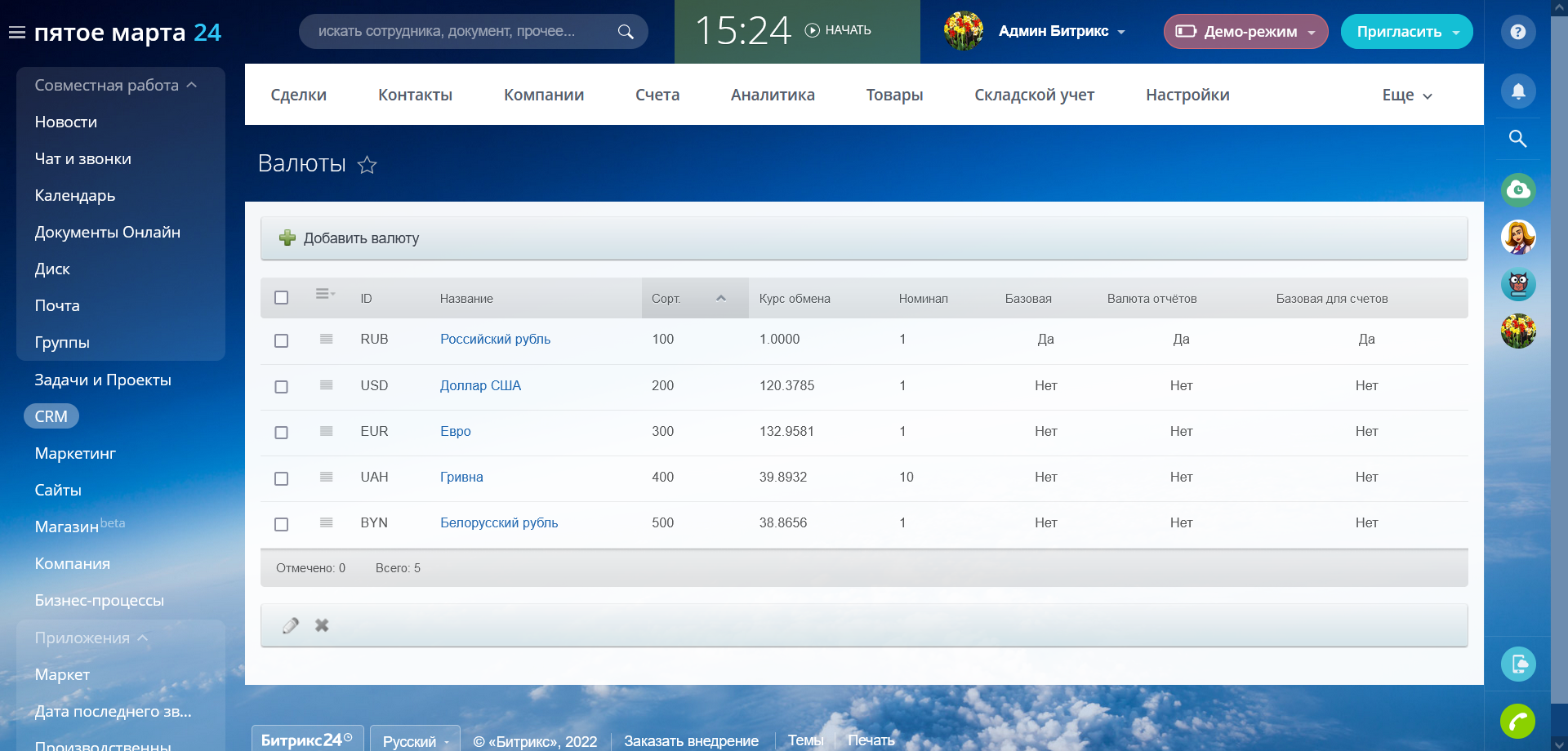Open the Сделки tab

coord(298,95)
